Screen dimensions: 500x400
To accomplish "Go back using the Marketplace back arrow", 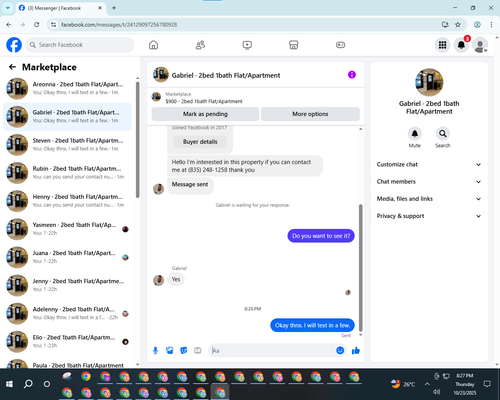I will click(12, 67).
